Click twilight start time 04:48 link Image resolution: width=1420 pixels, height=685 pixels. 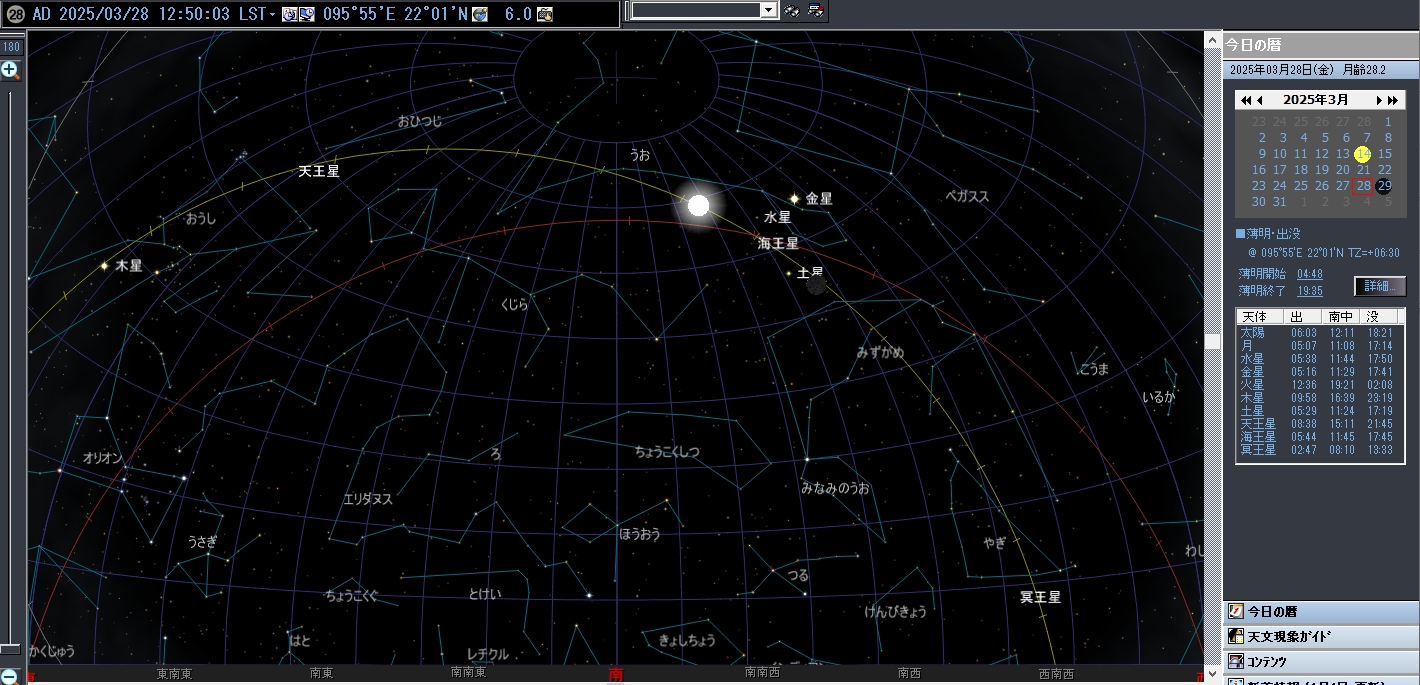pyautogui.click(x=1310, y=274)
